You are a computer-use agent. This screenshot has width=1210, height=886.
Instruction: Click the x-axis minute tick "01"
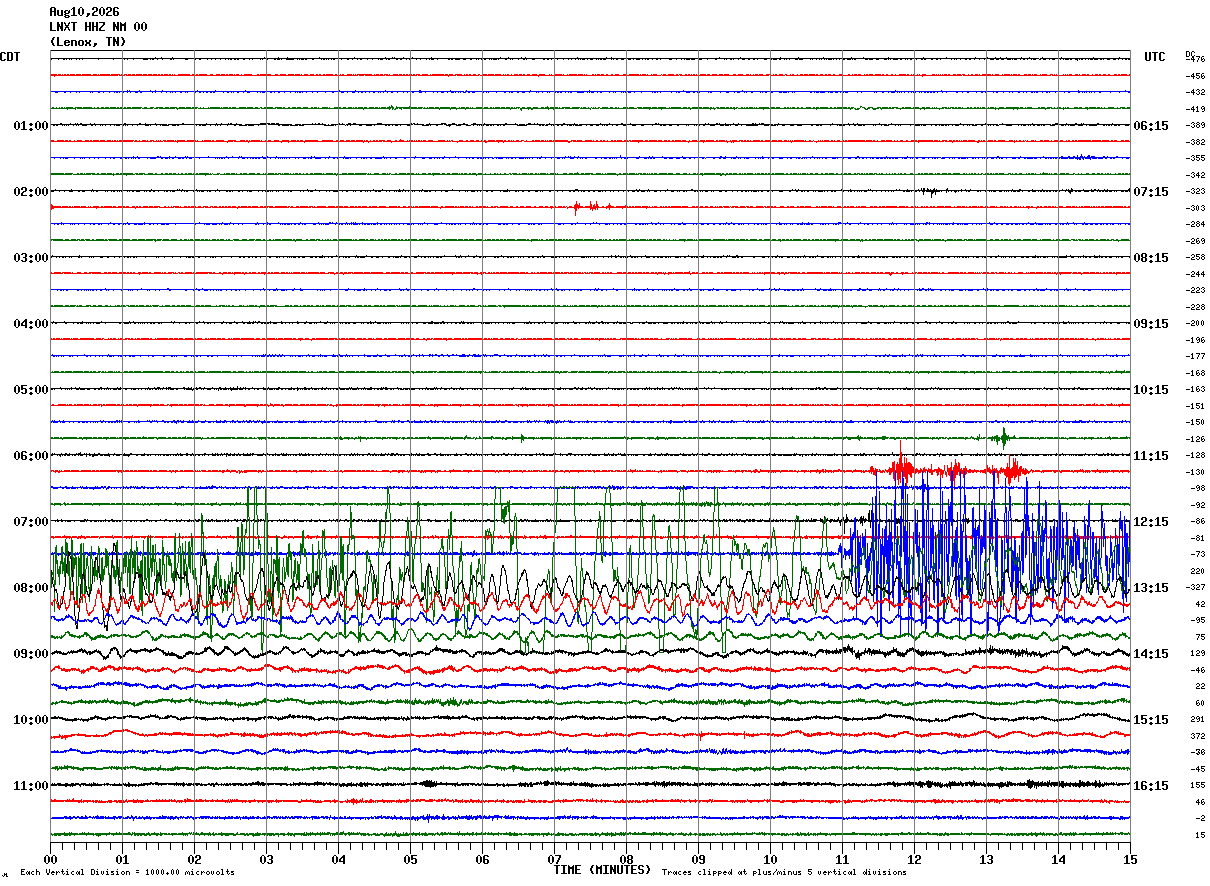pyautogui.click(x=122, y=859)
